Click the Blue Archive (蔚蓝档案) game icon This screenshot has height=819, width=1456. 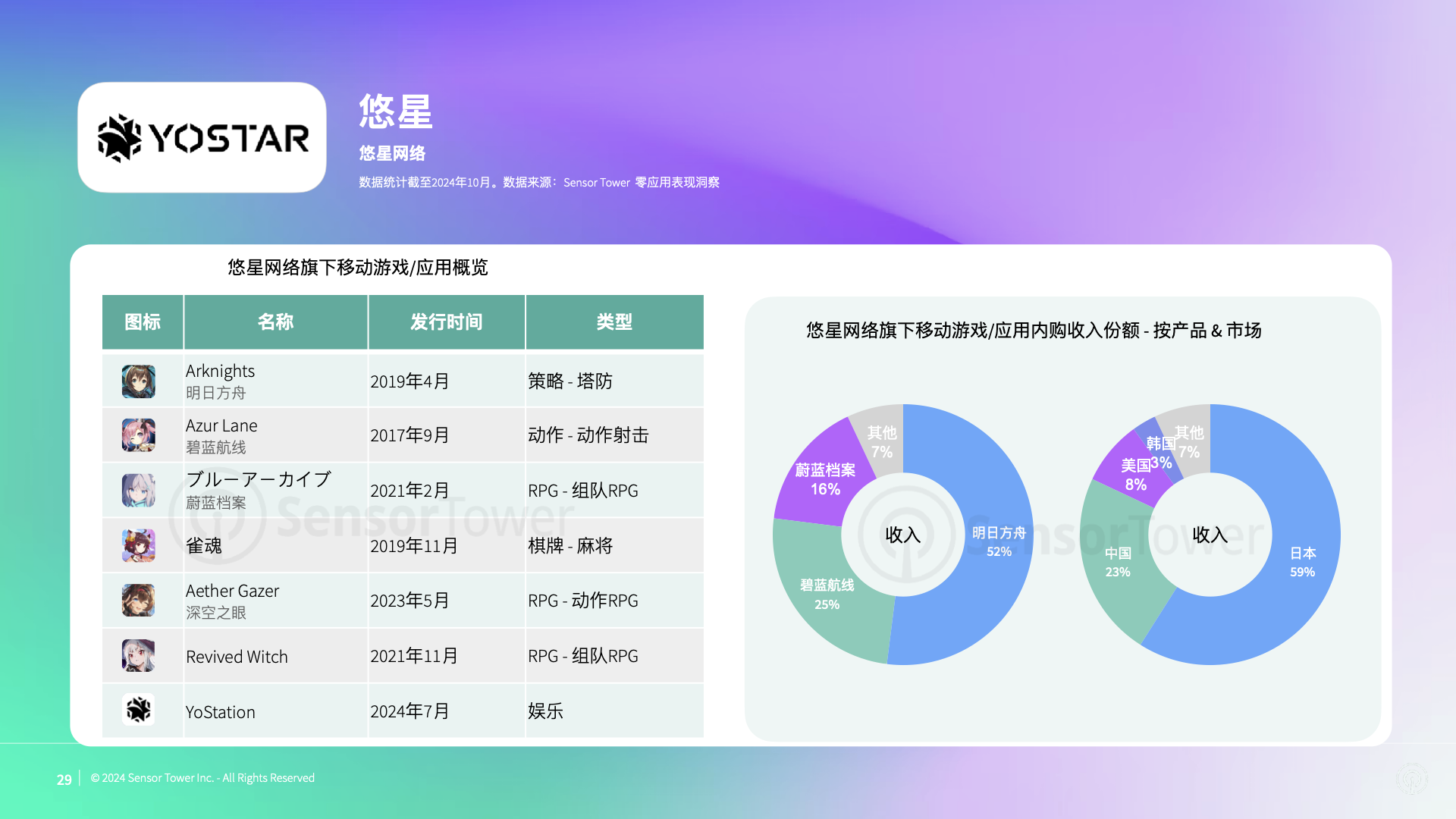point(139,491)
